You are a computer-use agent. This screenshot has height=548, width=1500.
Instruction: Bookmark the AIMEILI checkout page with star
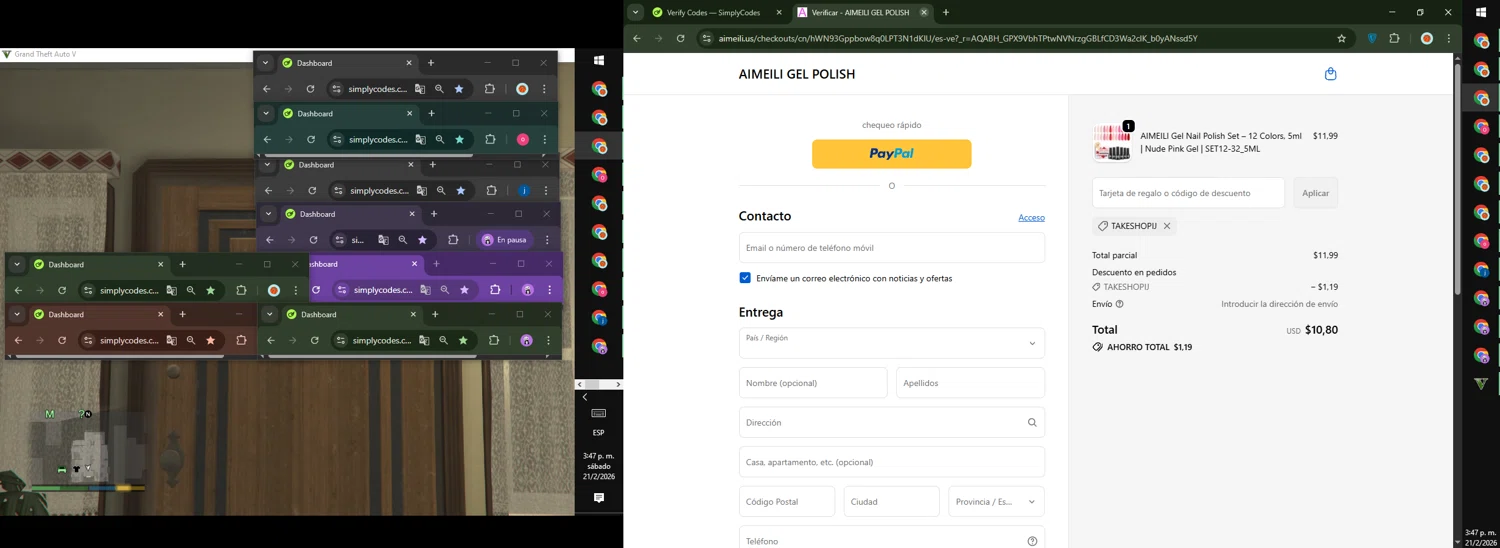tap(1342, 39)
